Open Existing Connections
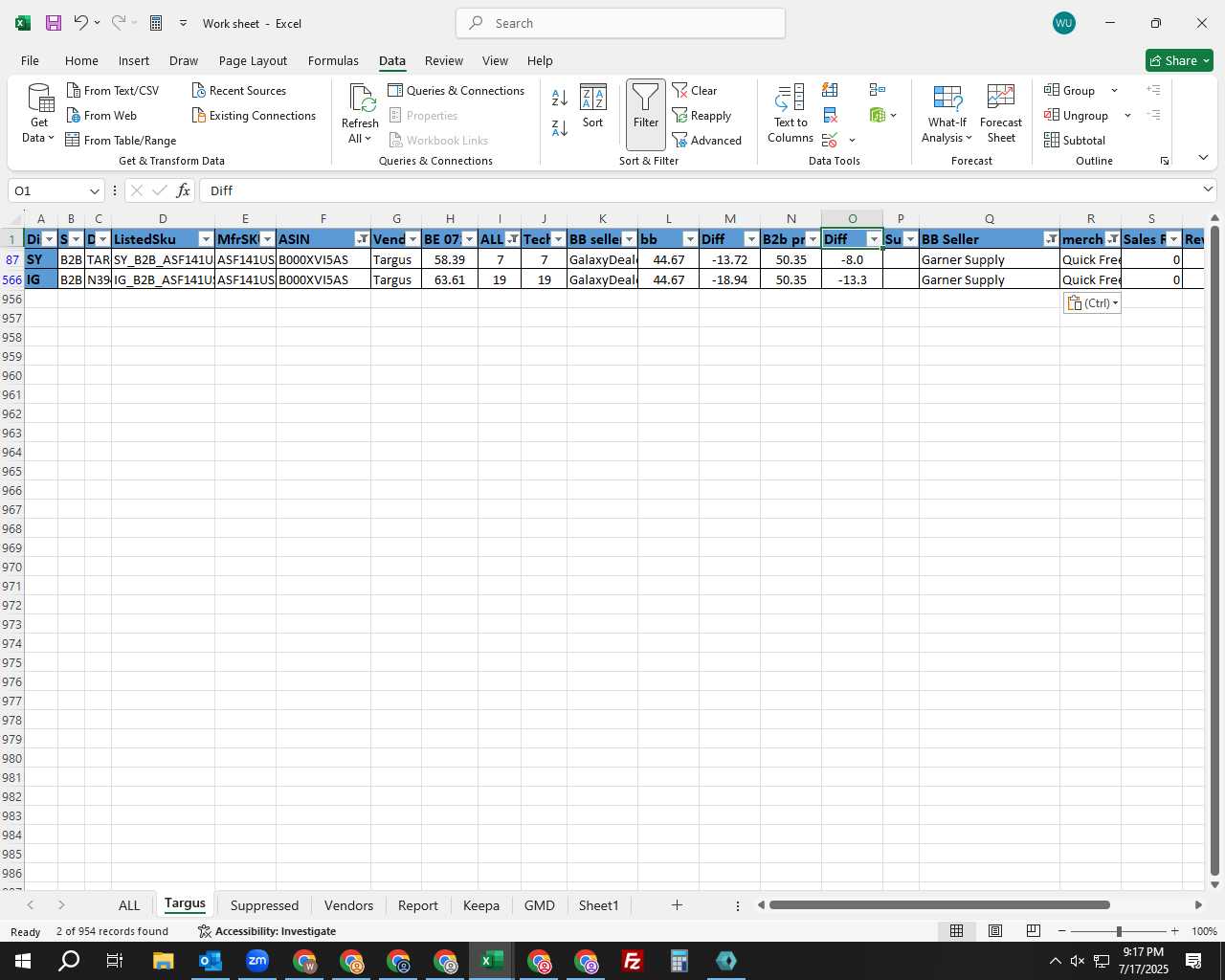 254,115
